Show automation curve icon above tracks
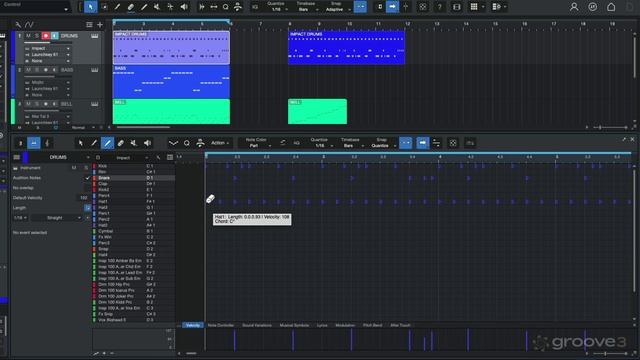640x360 pixels. (29, 24)
